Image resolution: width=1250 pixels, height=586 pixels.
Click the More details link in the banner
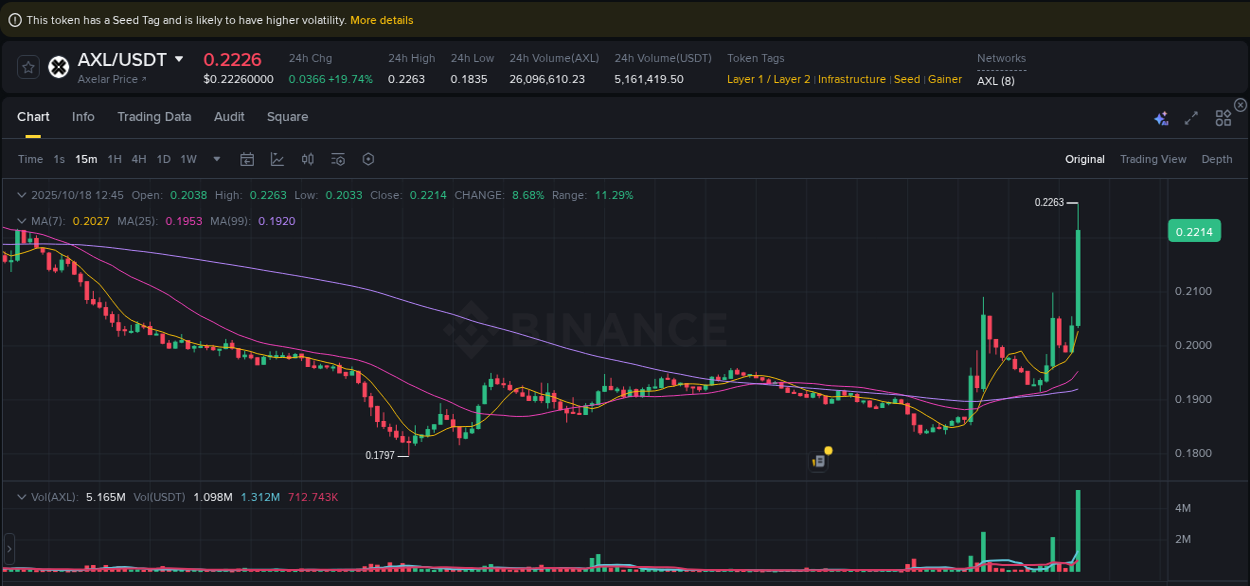point(381,19)
